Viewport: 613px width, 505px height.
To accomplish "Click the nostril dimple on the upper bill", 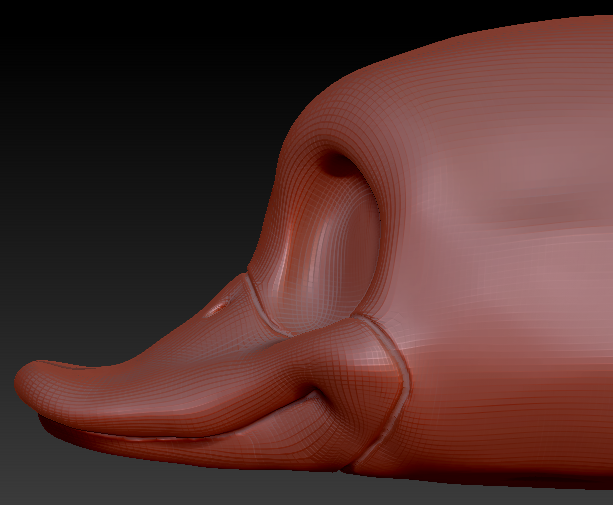I will [x=218, y=306].
